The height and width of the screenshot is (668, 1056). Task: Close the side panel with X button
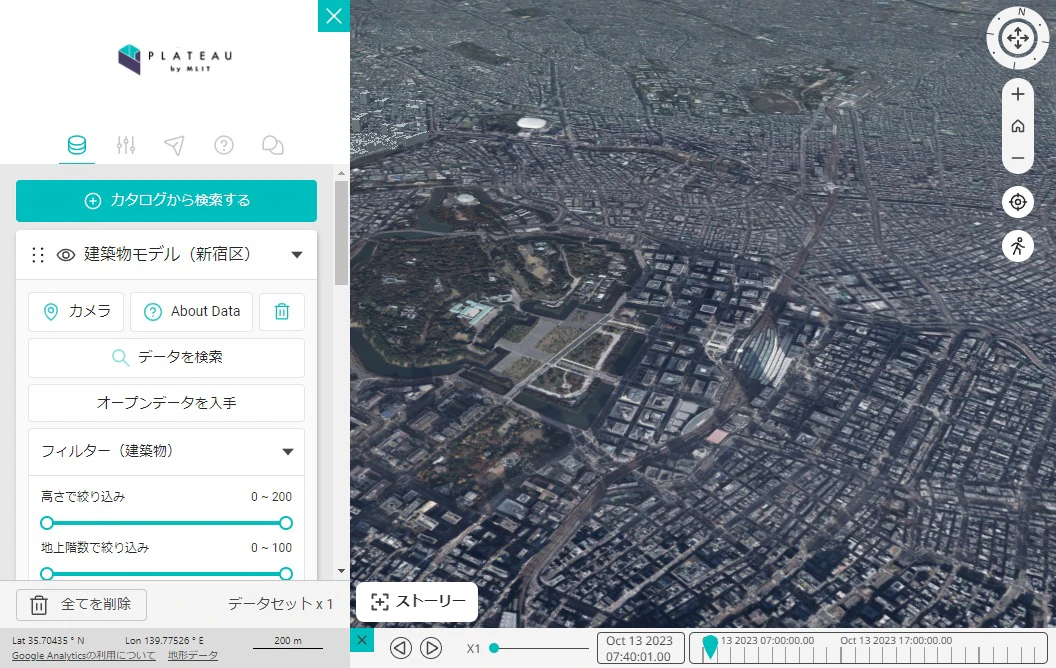tap(333, 15)
